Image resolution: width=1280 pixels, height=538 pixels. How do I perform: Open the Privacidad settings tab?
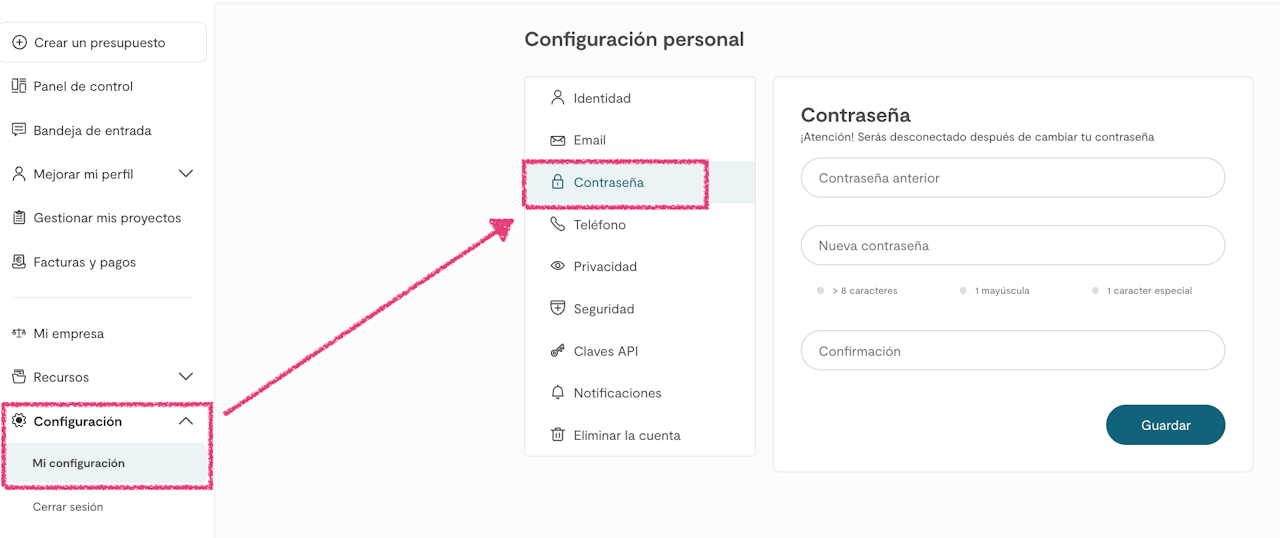tap(604, 267)
